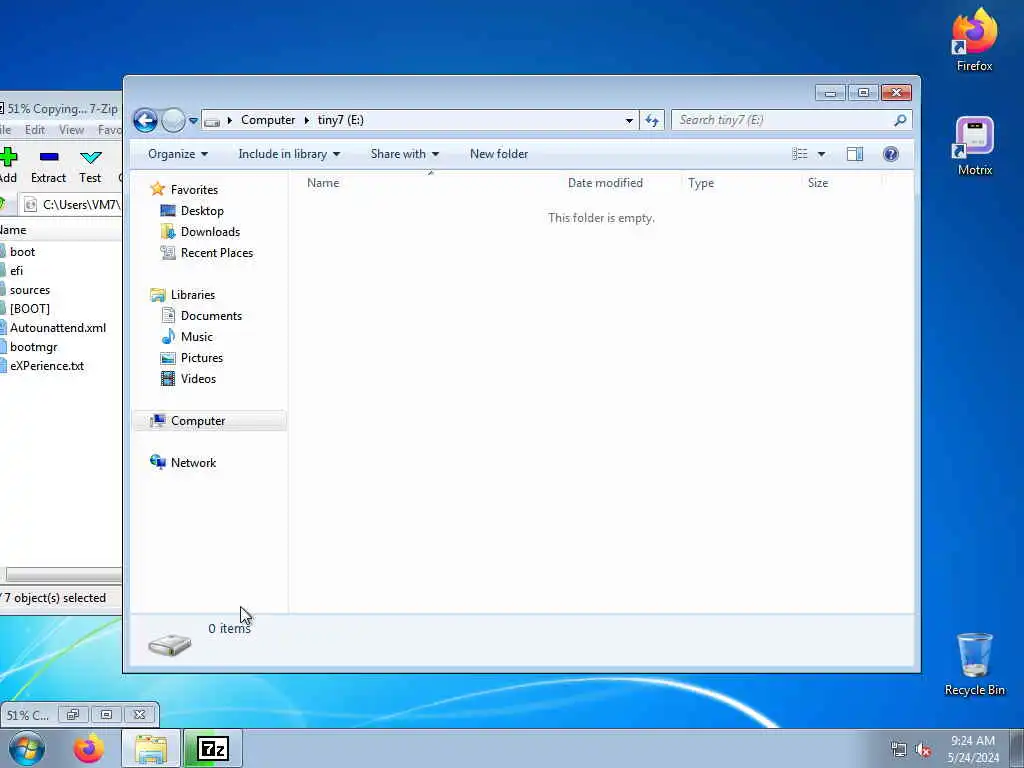Open the Organize menu
The height and width of the screenshot is (768, 1024).
tap(178, 154)
